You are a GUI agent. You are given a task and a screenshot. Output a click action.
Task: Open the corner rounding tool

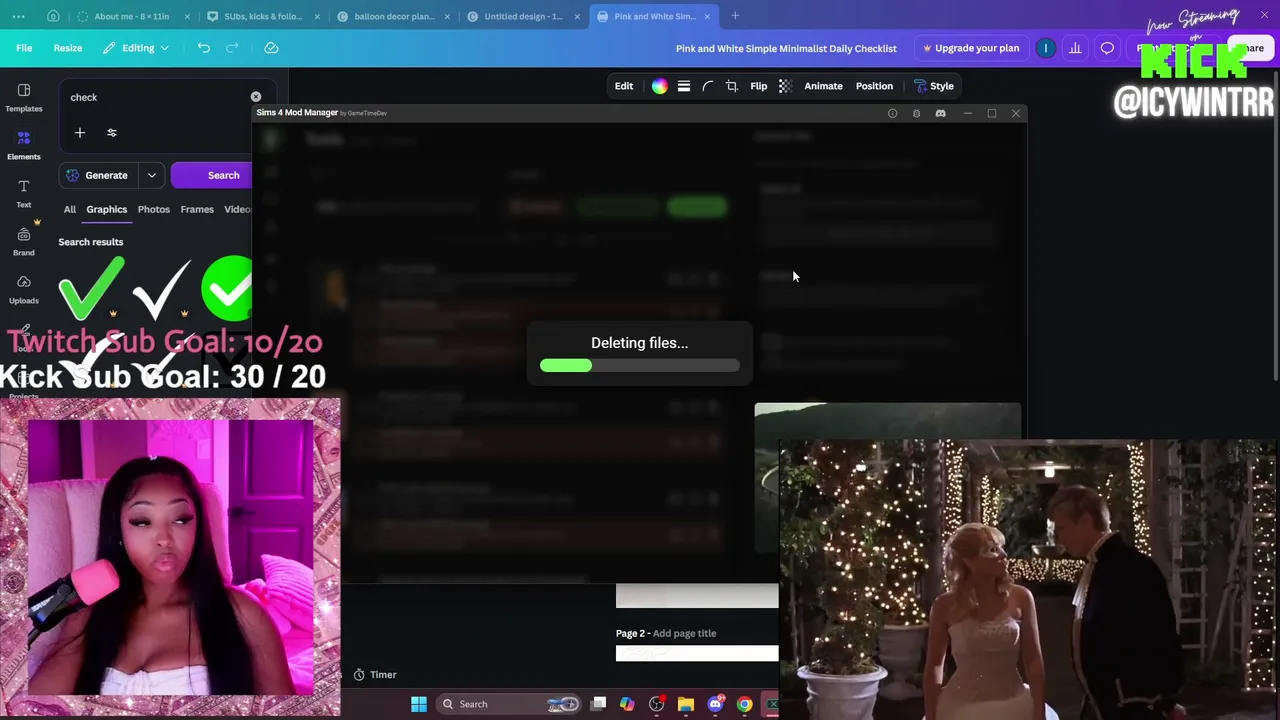click(x=708, y=86)
